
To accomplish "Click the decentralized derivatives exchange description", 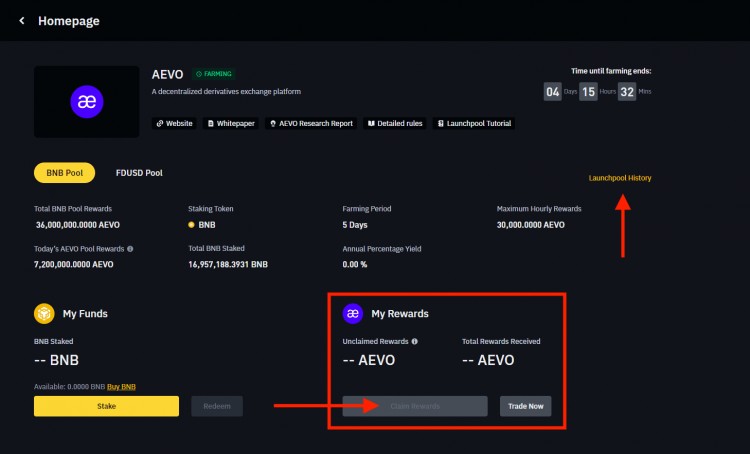I will tap(226, 91).
